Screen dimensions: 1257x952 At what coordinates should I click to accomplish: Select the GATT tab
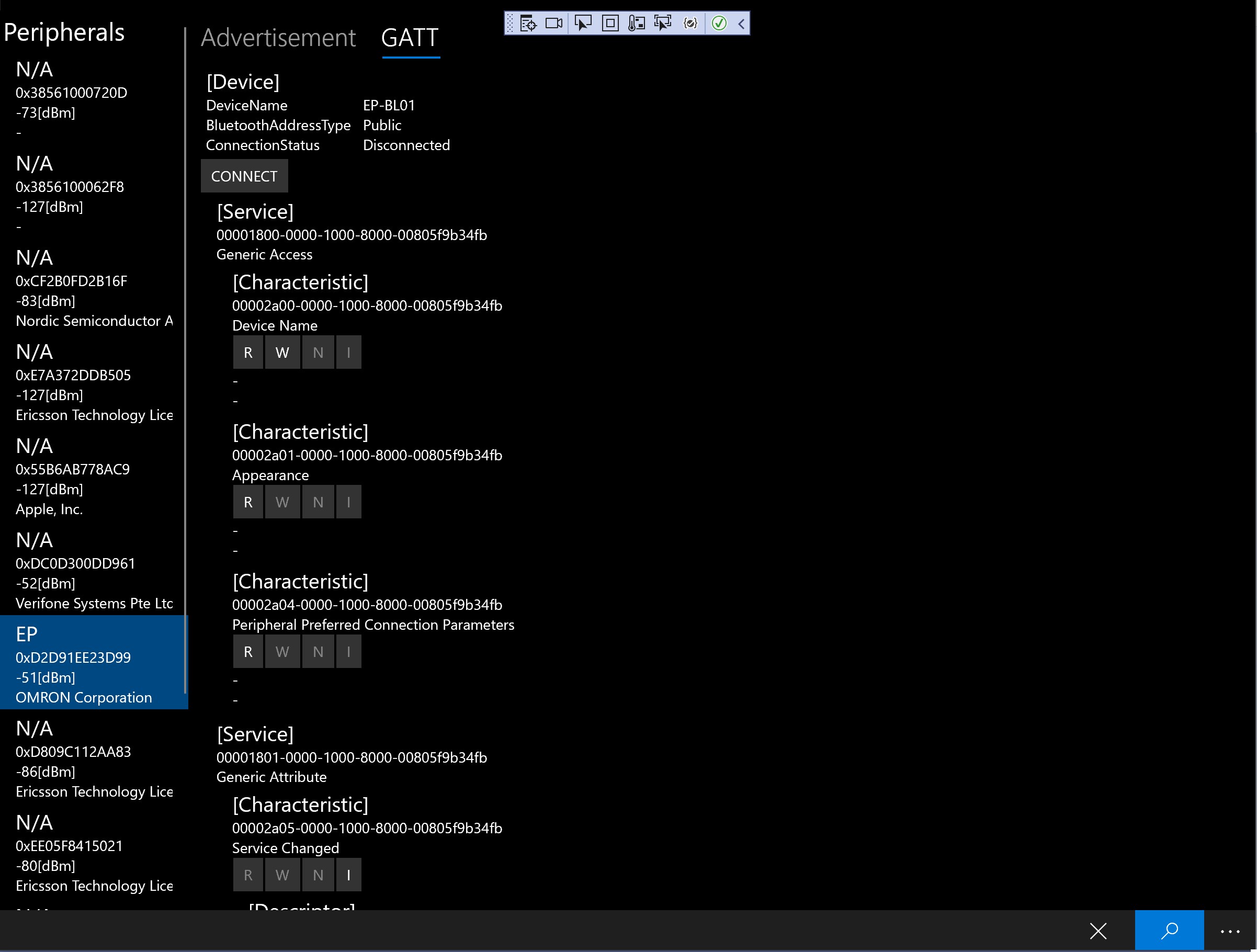(410, 38)
